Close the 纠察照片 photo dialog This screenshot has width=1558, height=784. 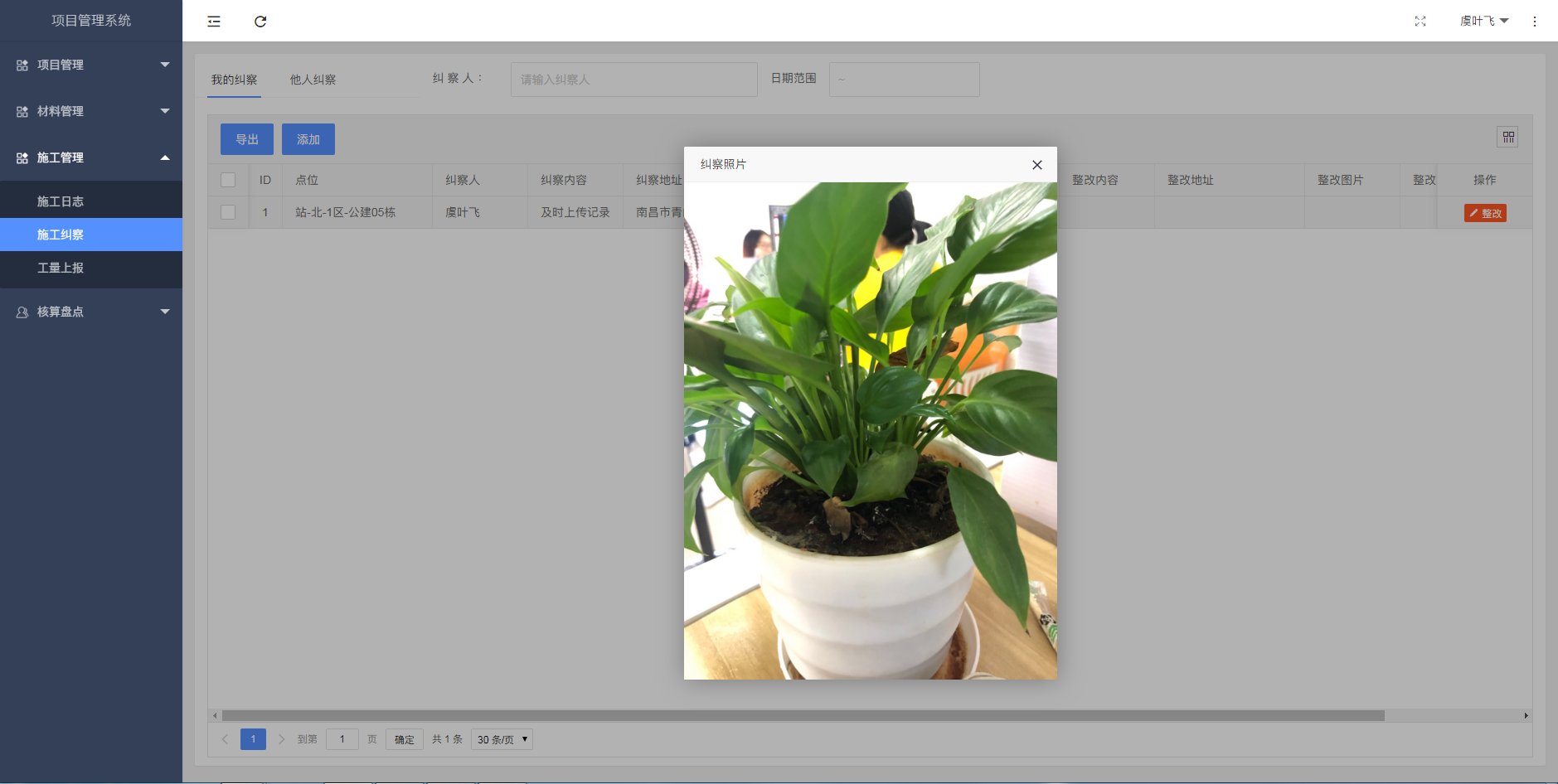[1037, 165]
